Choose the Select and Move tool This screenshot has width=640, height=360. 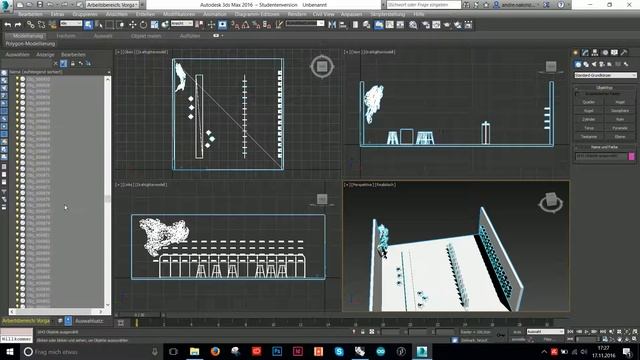(x=132, y=25)
